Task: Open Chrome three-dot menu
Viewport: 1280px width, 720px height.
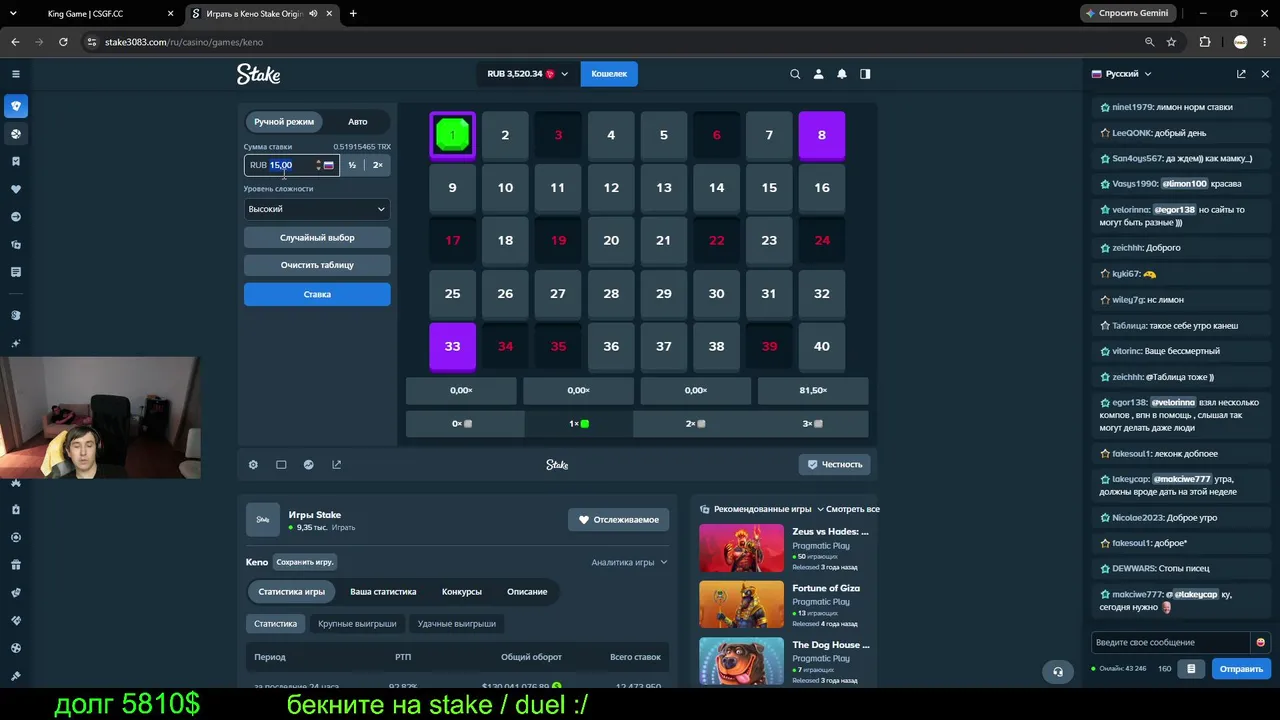Action: 1265,42
